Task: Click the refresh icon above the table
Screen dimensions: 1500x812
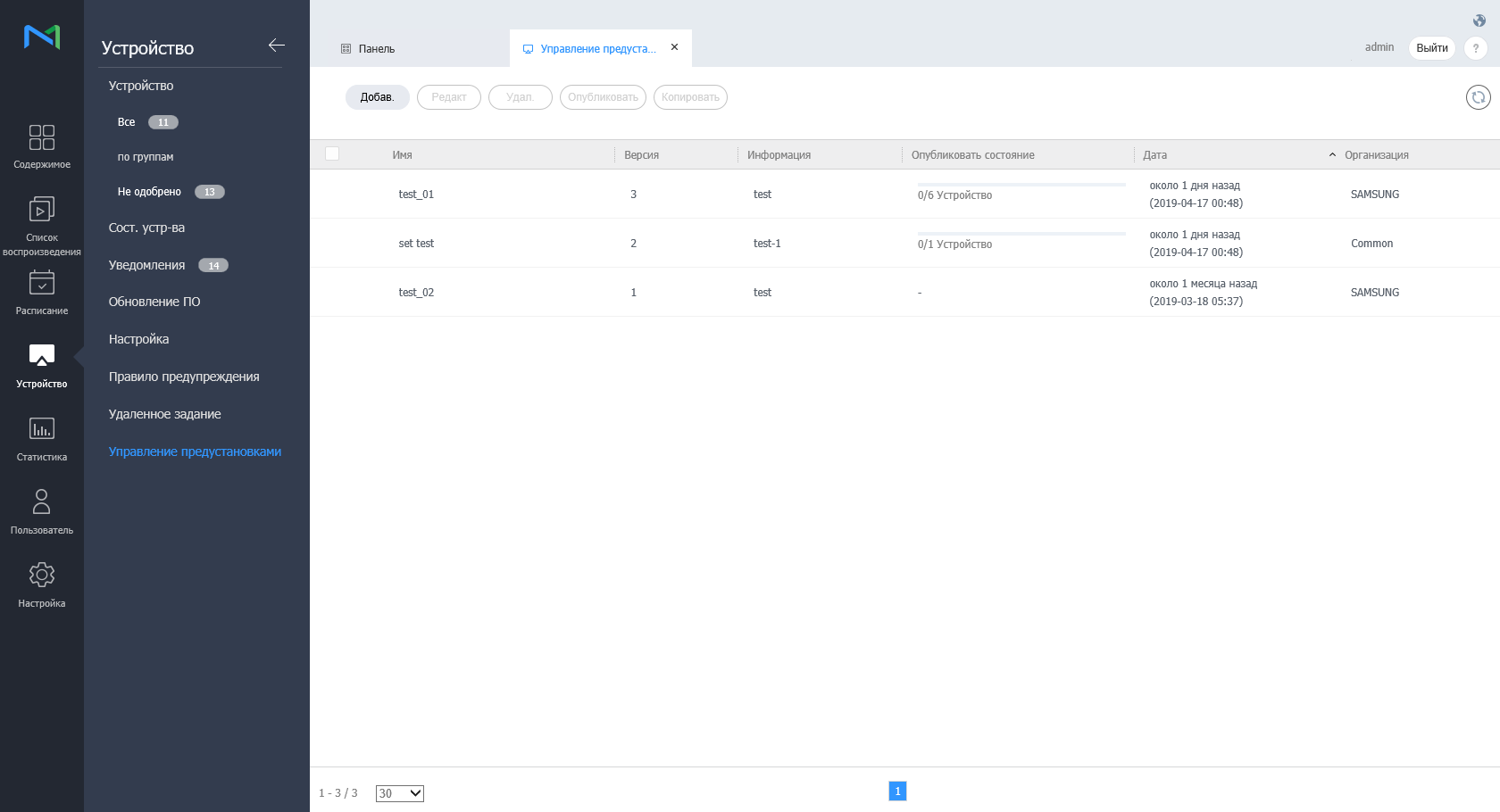Action: coord(1478,97)
